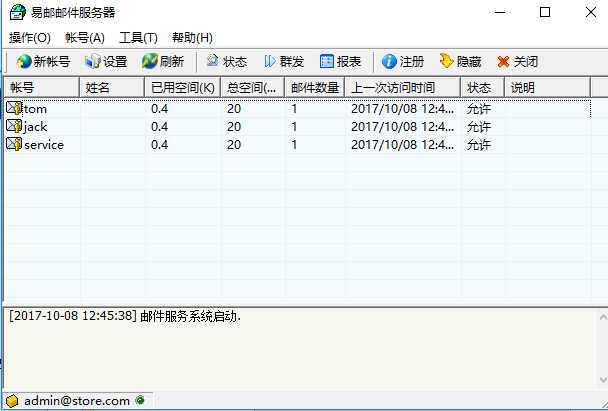
Task: Click the mailbox icon beside jack
Action: tap(14, 126)
